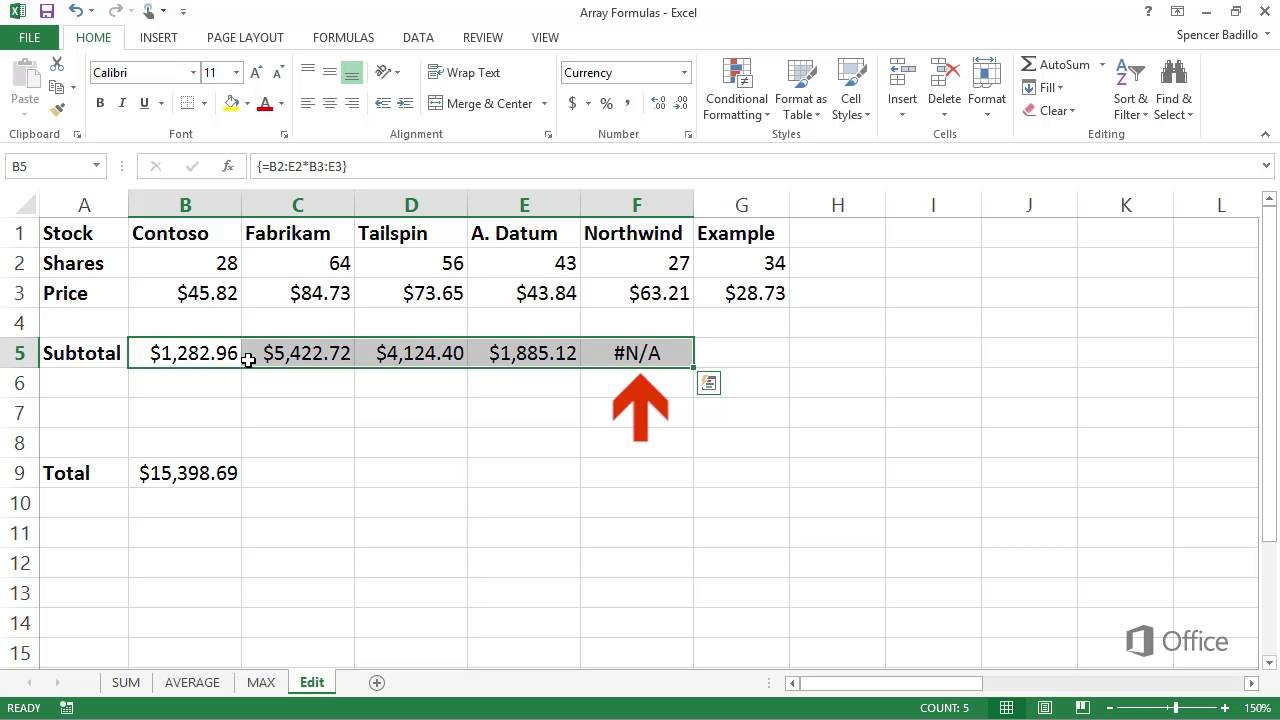Screen dimensions: 1280x720
Task: Open the Insert Function dialog
Action: [x=228, y=166]
